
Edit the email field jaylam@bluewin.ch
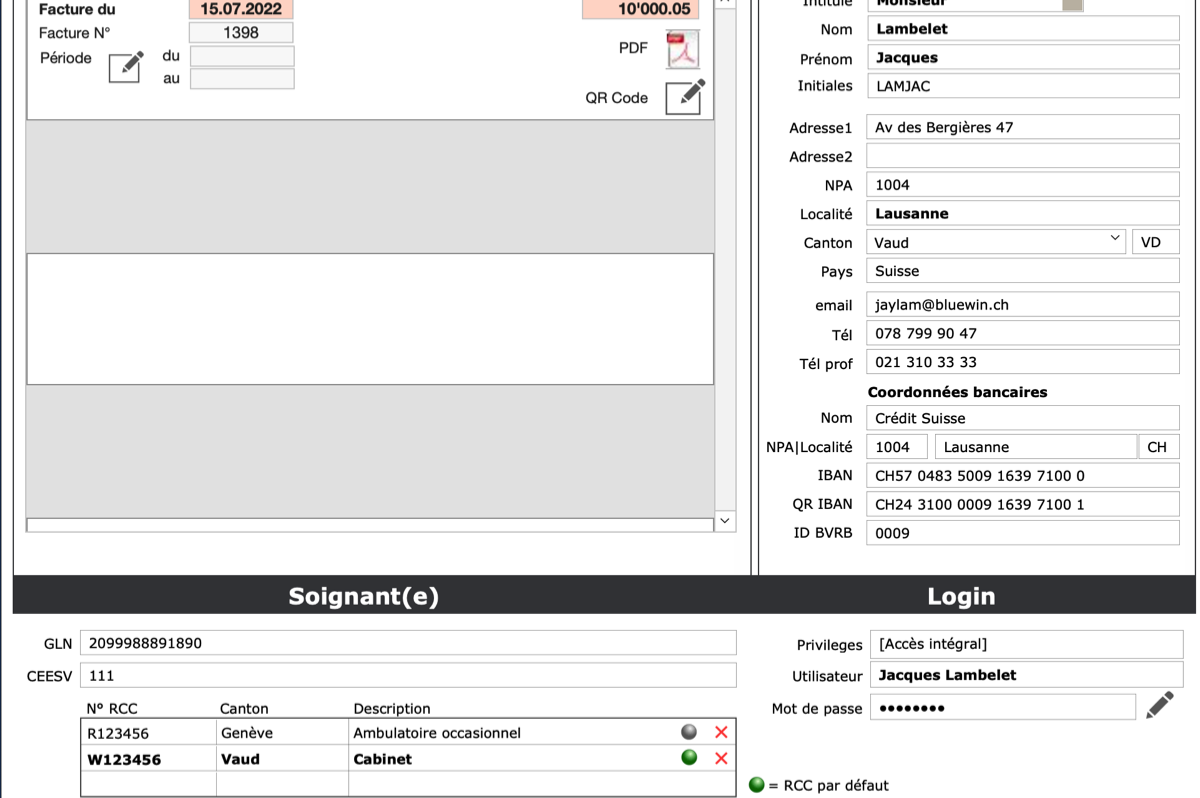1023,305
